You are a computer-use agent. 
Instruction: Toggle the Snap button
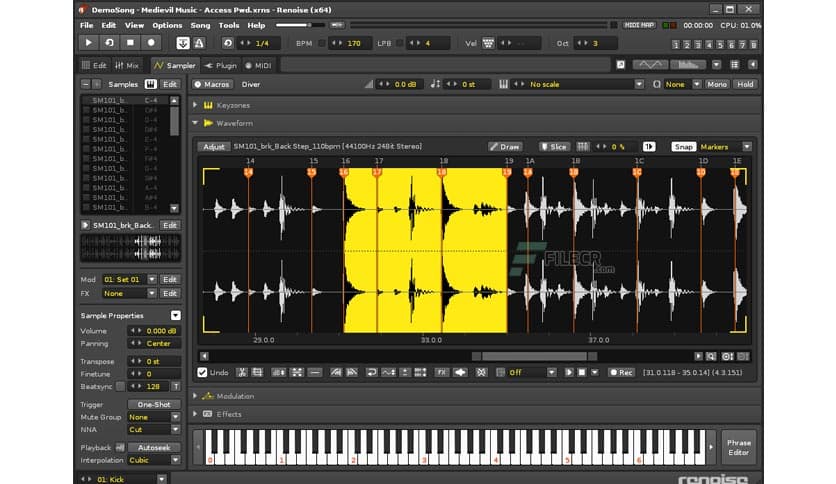click(x=684, y=147)
